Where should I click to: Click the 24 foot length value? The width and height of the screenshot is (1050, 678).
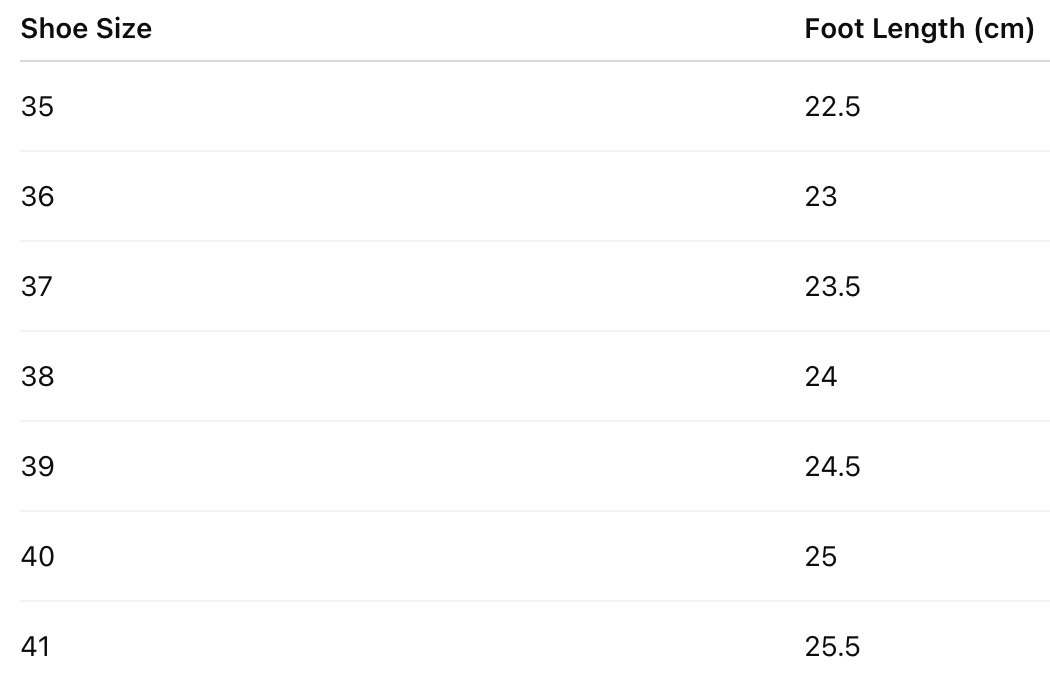tap(820, 376)
